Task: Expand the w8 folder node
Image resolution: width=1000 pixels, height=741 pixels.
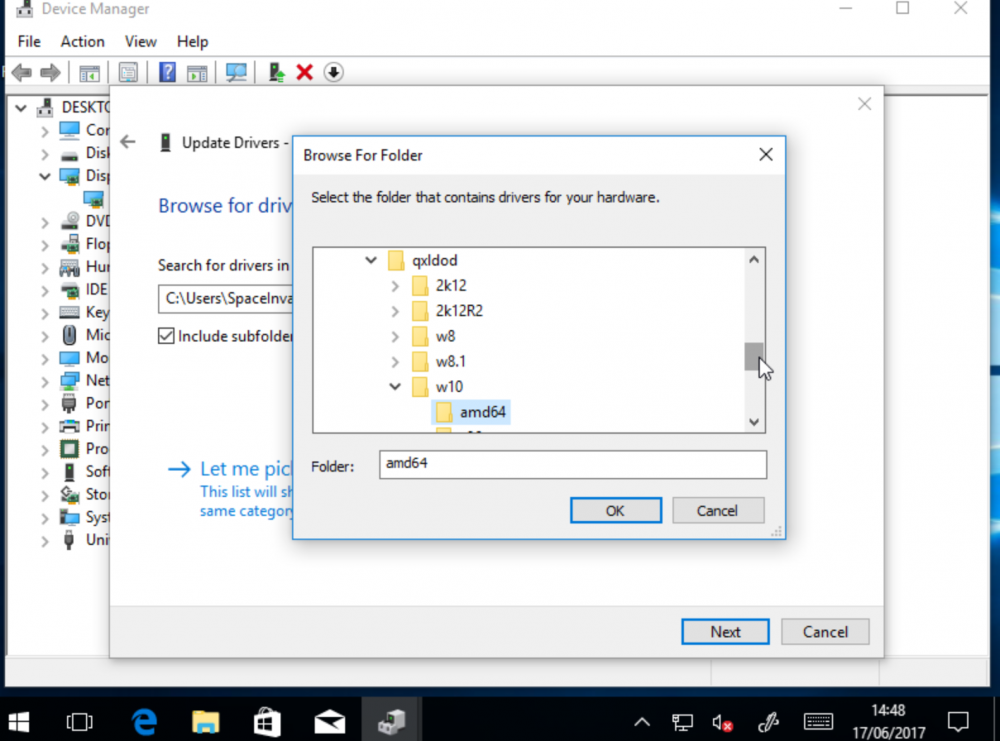Action: [395, 336]
